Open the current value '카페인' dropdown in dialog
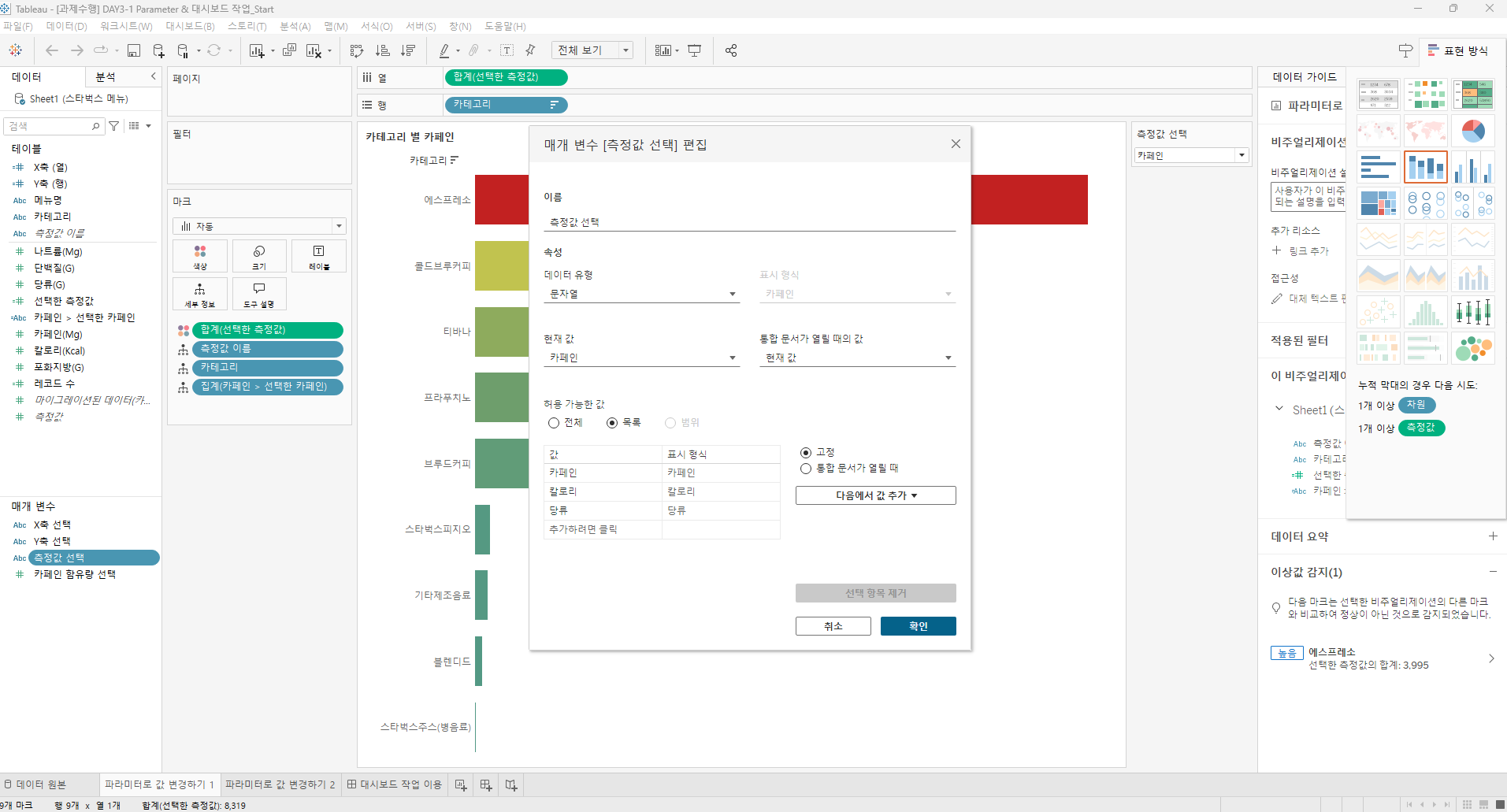 click(642, 358)
